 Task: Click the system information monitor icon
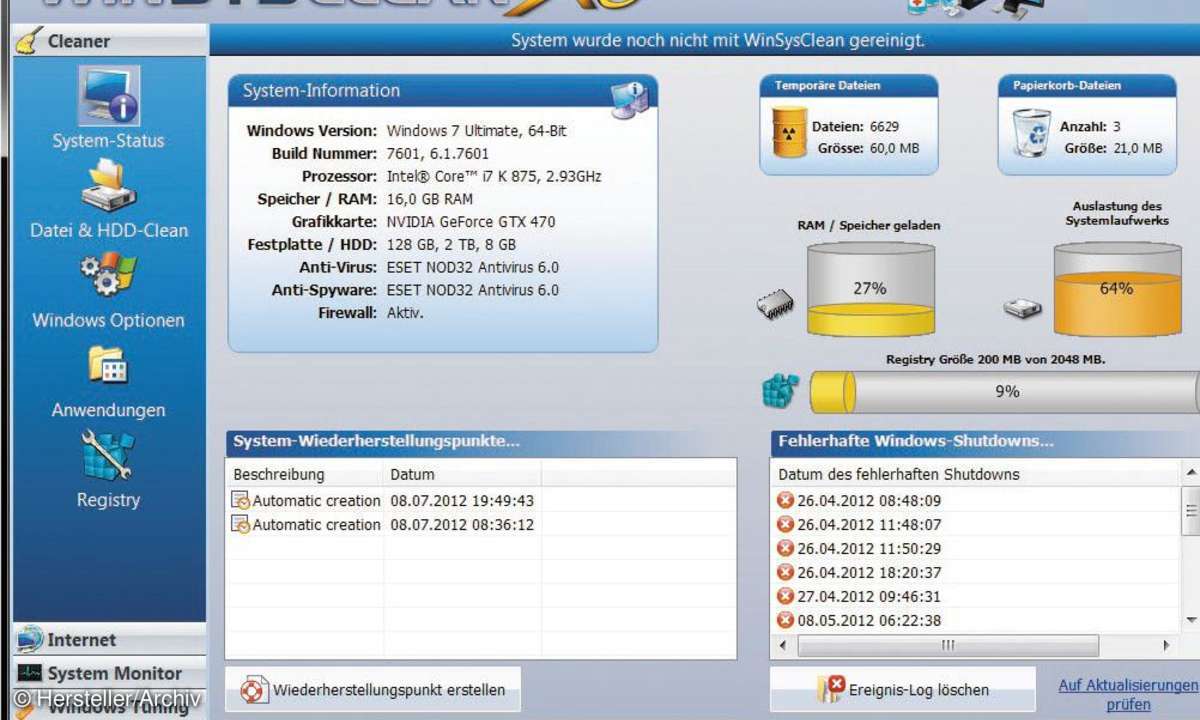[630, 99]
